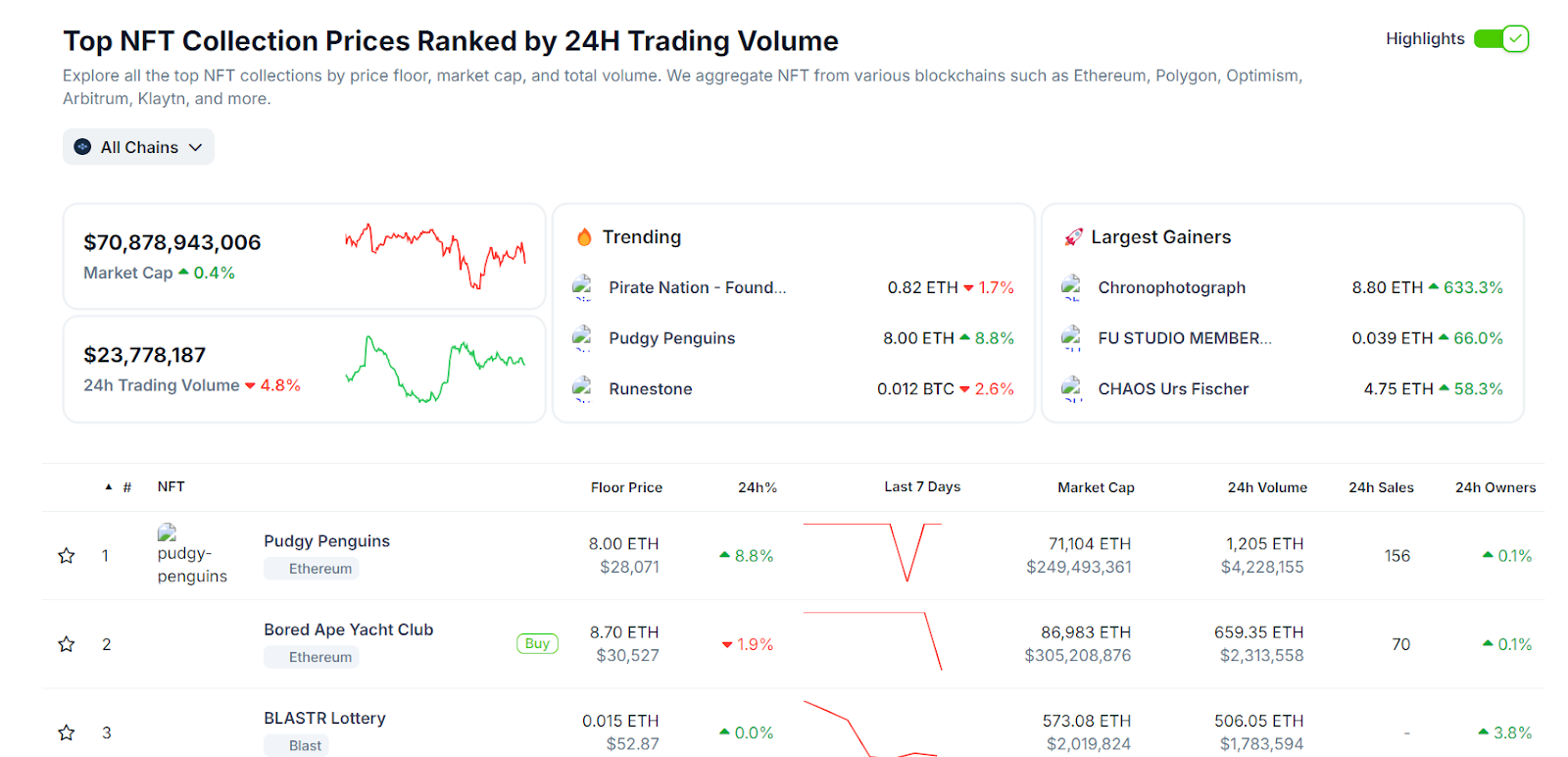Viewport: 1568px width, 757px height.
Task: Click FU STUDIO MEMBER thumbnail icon
Action: [x=1071, y=338]
